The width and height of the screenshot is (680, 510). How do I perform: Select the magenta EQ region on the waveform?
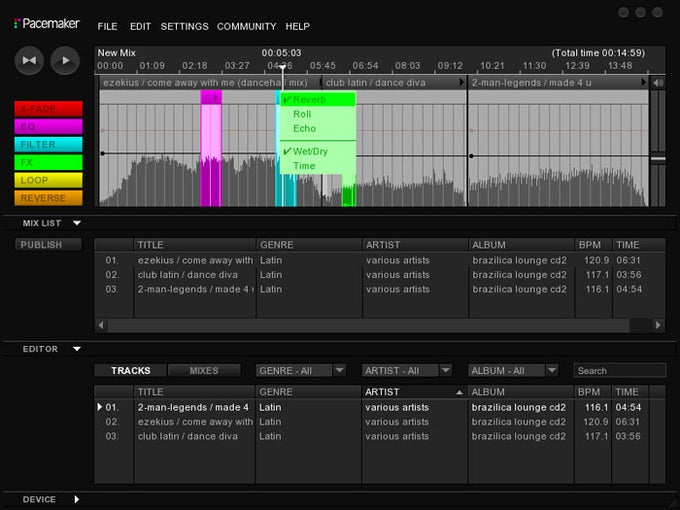[211, 148]
